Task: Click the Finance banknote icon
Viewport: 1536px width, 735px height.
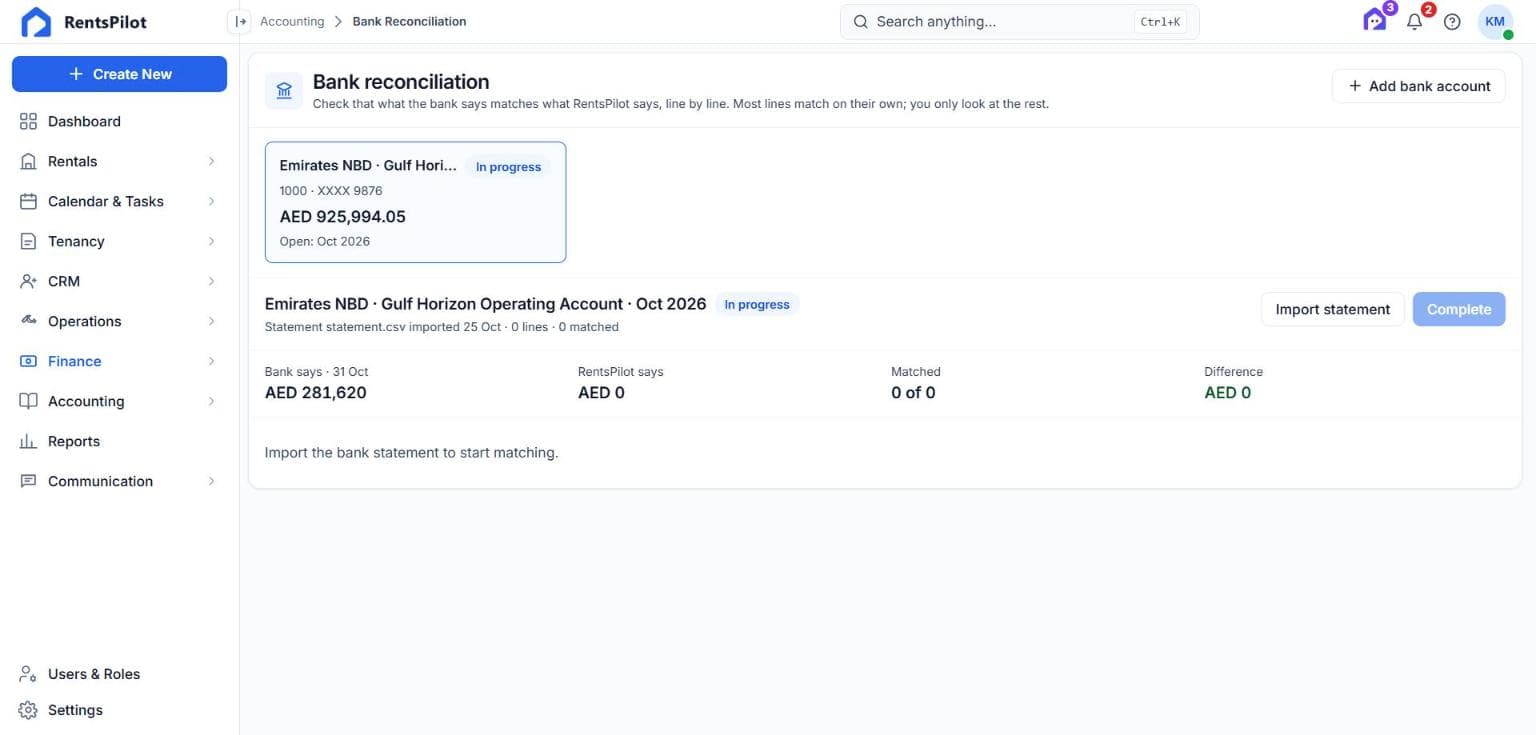Action: pos(28,361)
